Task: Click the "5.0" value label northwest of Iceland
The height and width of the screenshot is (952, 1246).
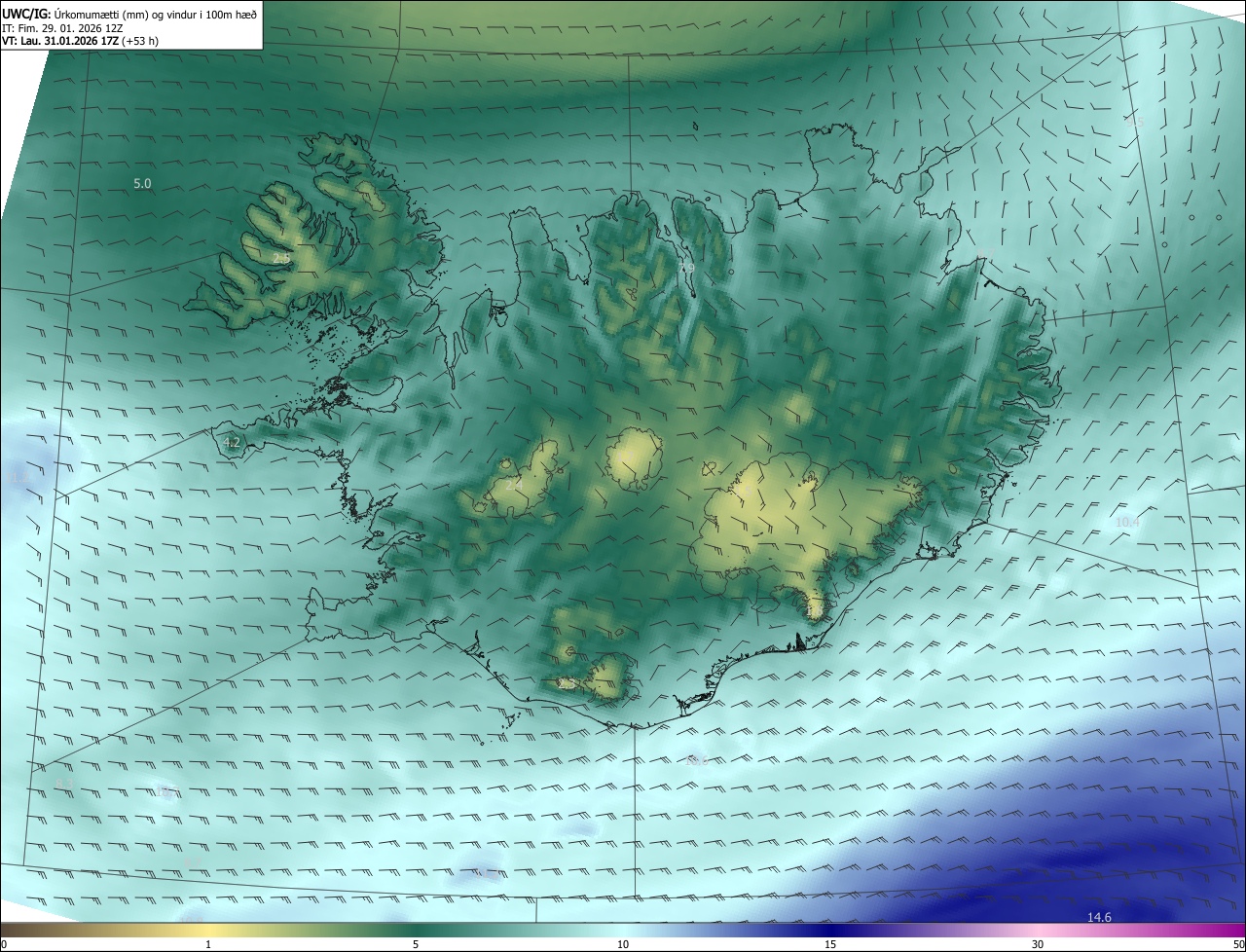Action: pos(142,184)
